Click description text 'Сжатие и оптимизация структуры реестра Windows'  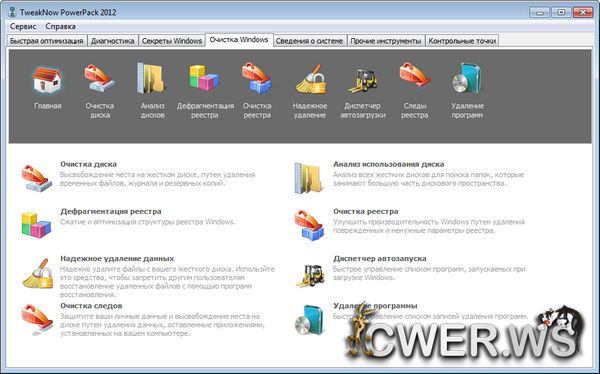[x=147, y=222]
